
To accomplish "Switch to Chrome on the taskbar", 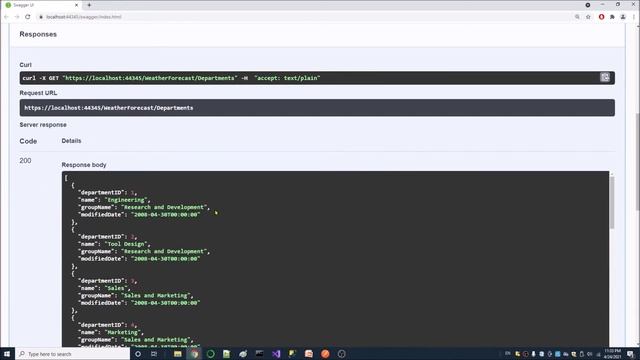I will coord(195,354).
